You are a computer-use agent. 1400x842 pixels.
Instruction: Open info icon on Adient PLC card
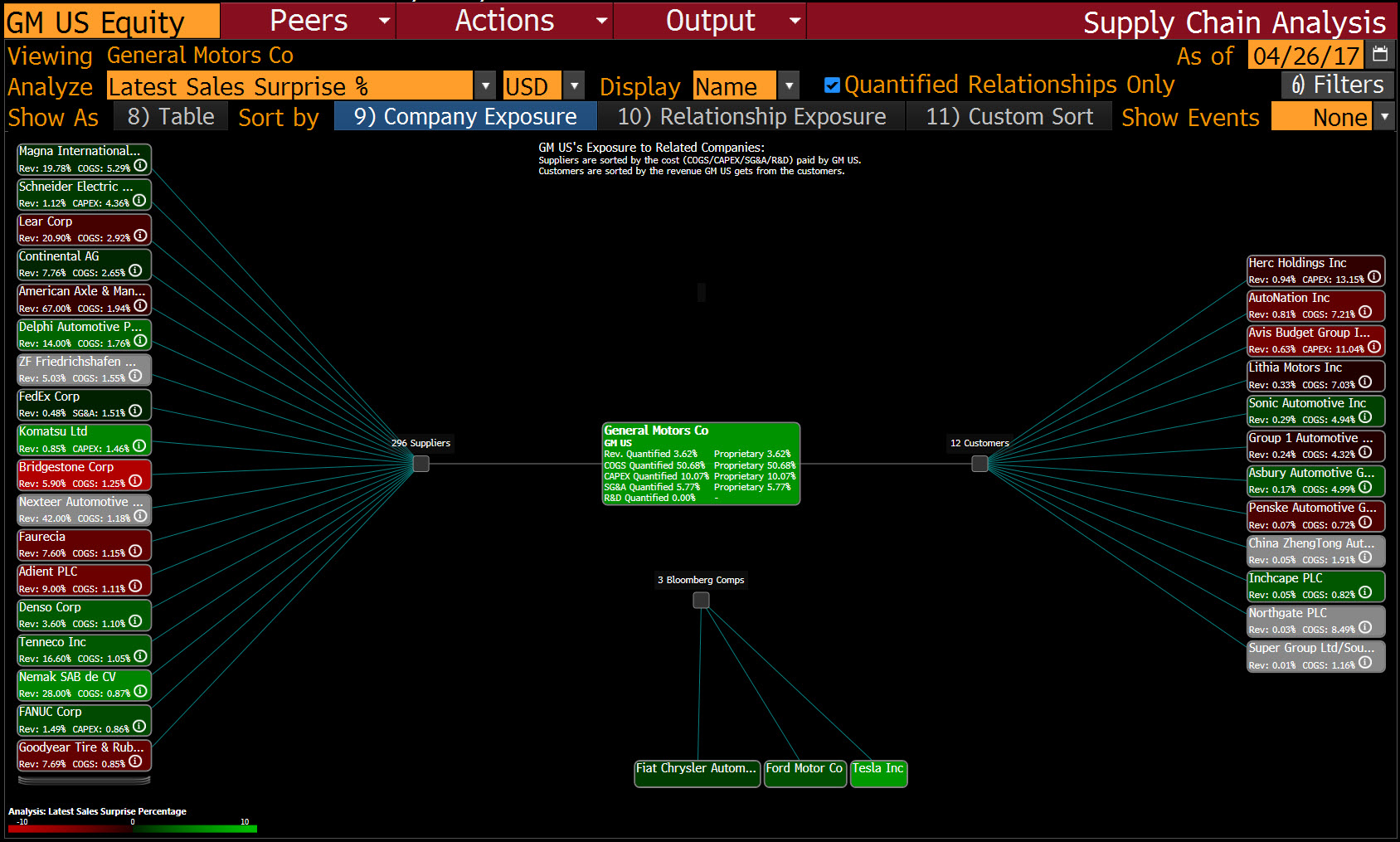135,586
